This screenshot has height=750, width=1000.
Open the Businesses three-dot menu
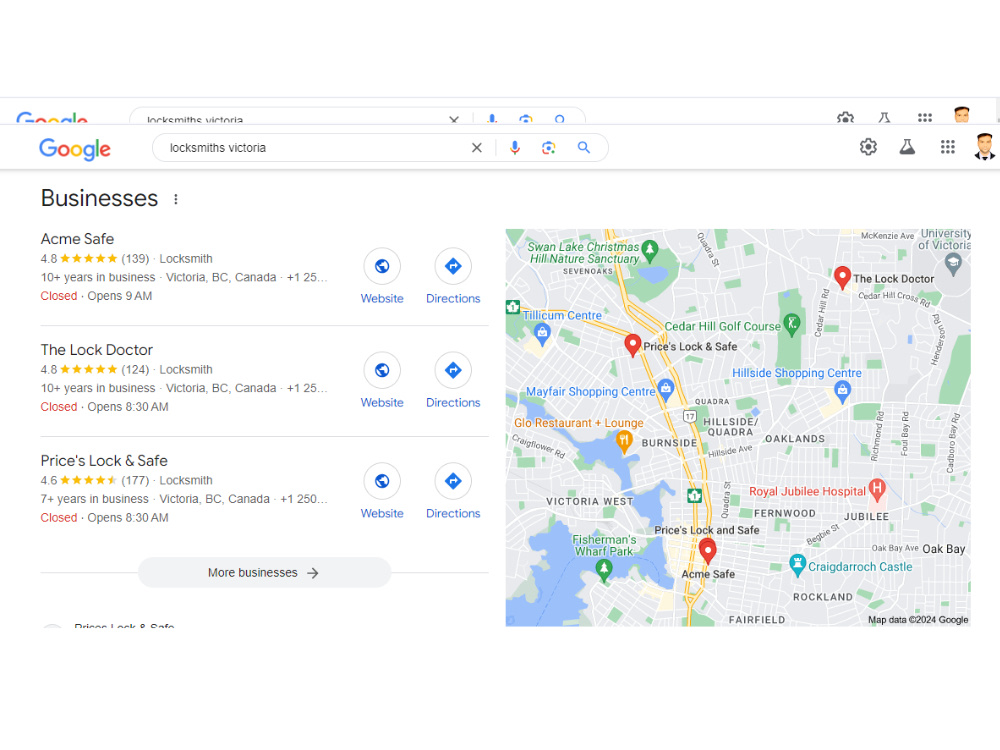coord(176,199)
